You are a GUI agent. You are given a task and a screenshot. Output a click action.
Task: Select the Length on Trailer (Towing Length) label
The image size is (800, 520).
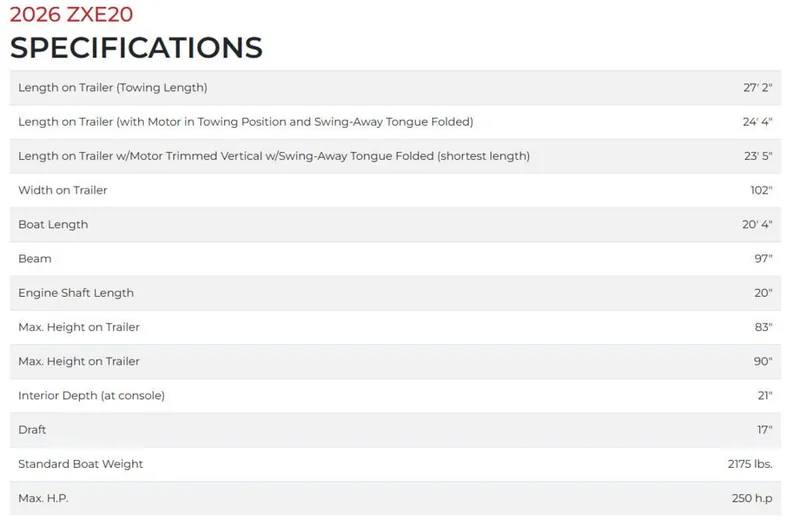tap(113, 87)
